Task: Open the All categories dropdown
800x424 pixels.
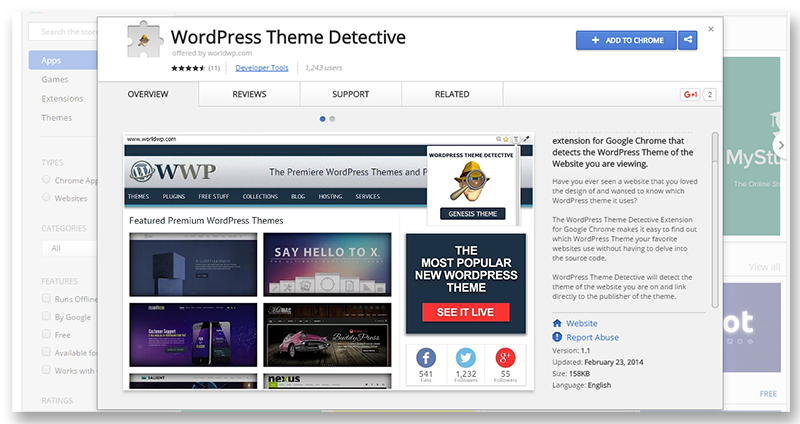Action: click(69, 248)
